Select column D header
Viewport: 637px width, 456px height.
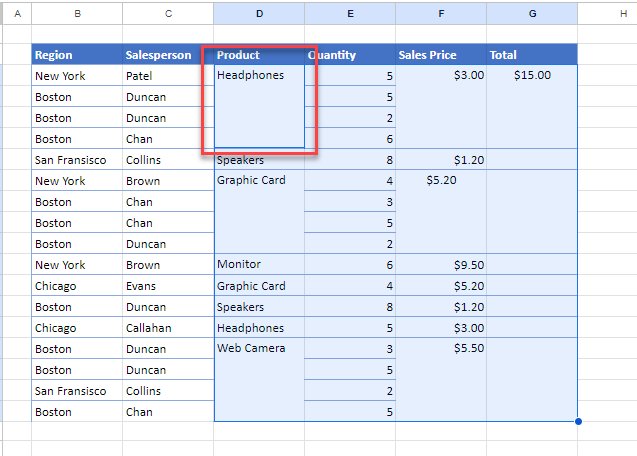click(259, 13)
